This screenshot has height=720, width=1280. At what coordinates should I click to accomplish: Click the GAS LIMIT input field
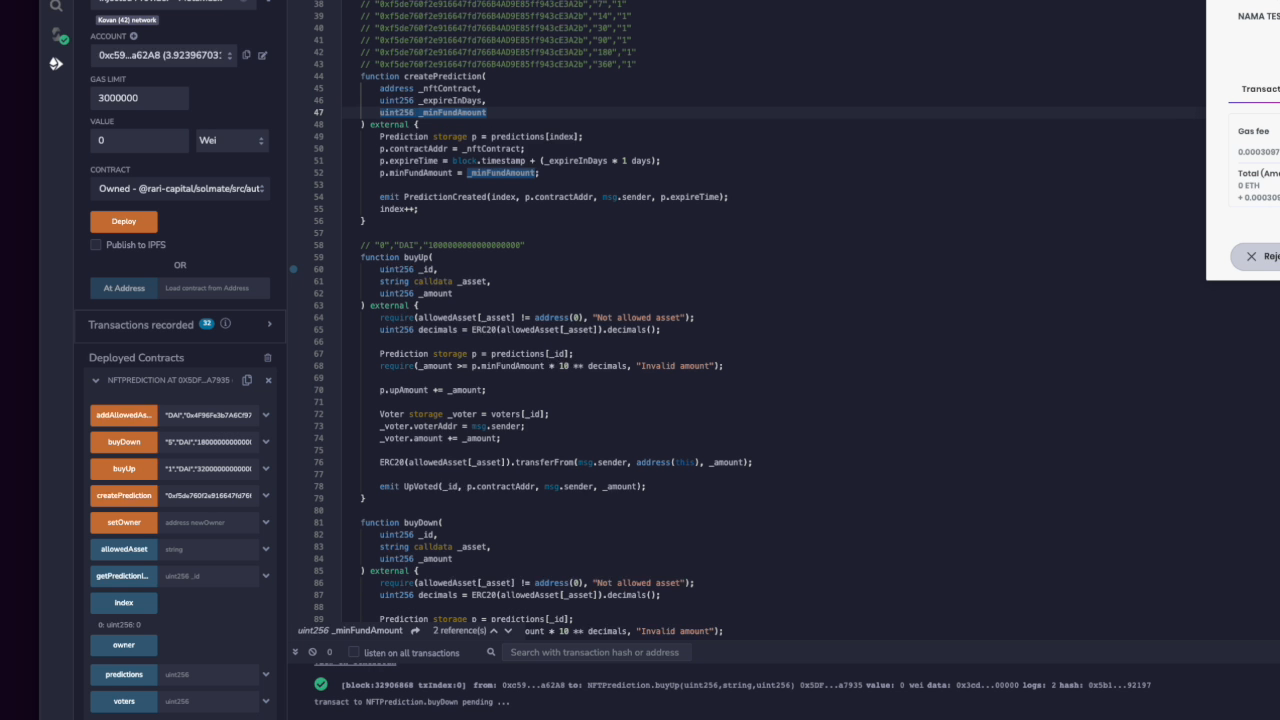click(139, 98)
